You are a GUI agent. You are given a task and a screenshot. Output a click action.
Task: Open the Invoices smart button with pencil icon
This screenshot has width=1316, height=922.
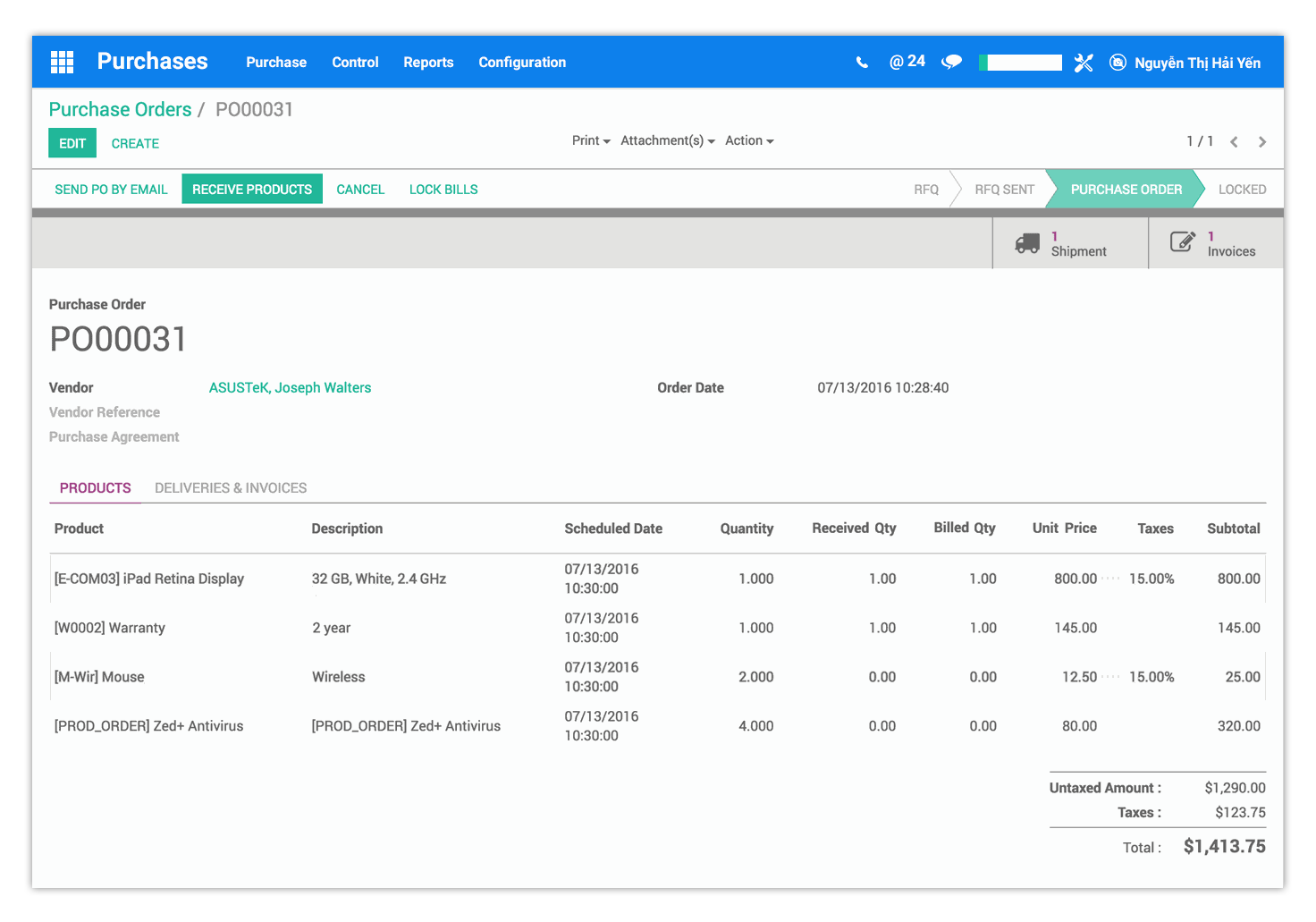(1216, 242)
